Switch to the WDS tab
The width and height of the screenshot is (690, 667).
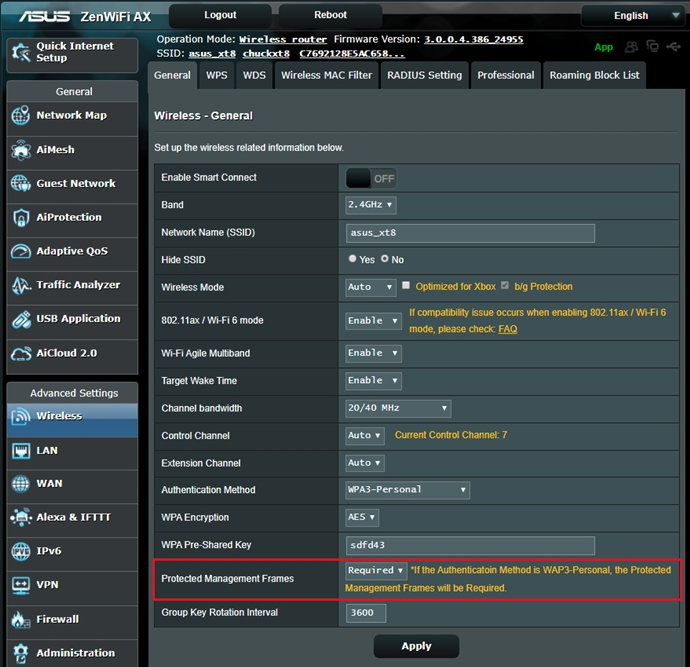pyautogui.click(x=254, y=75)
